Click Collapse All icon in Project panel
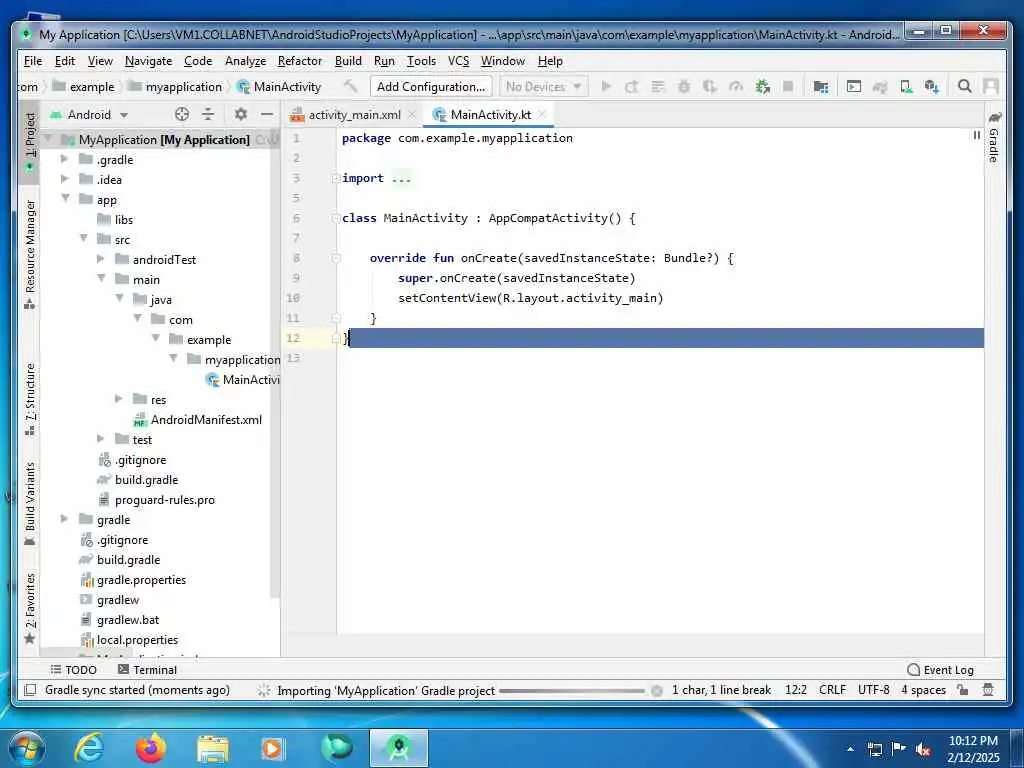Screen dimensions: 1024x768 (x=208, y=114)
